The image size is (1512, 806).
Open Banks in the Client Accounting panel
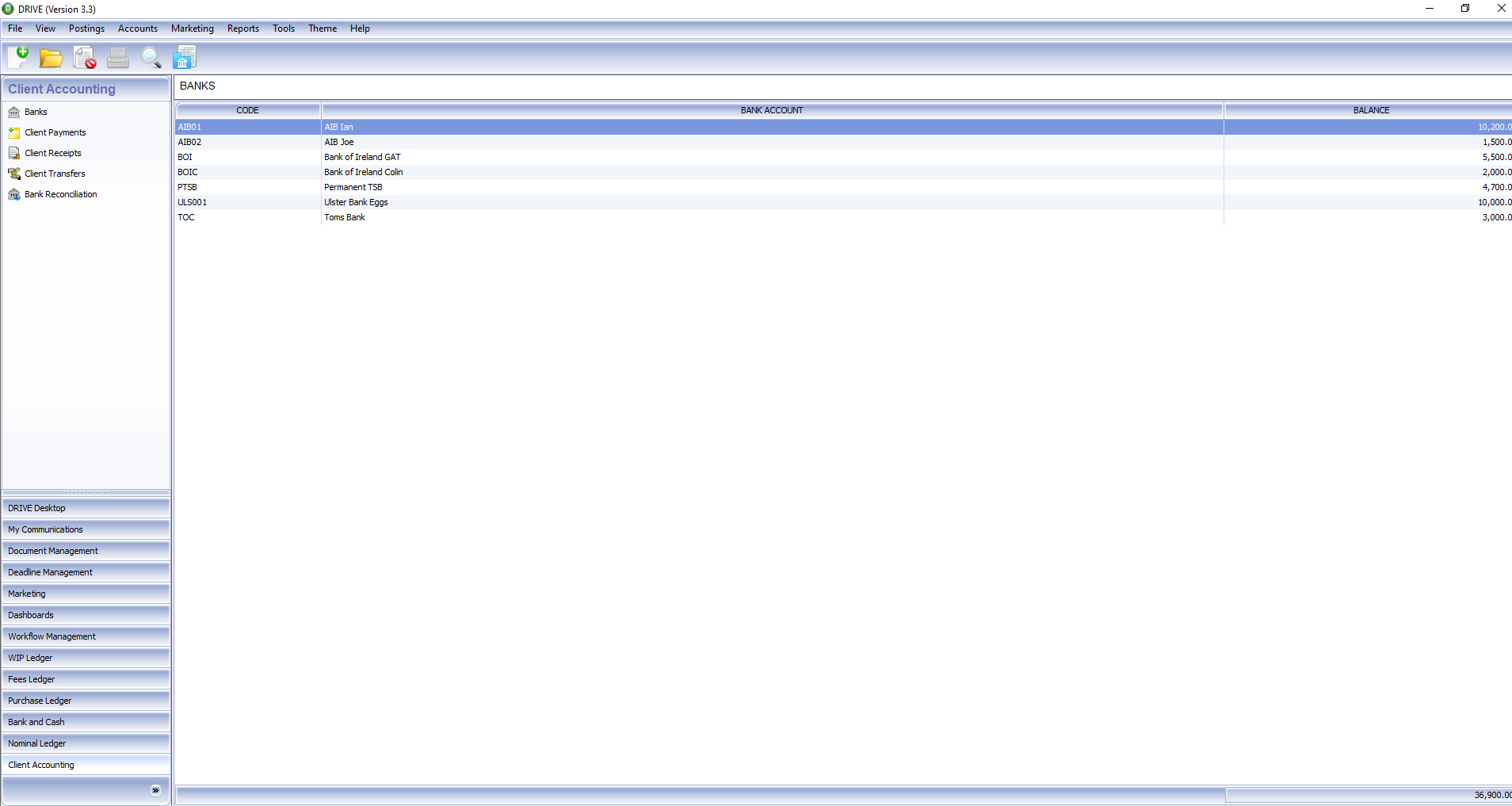[36, 112]
